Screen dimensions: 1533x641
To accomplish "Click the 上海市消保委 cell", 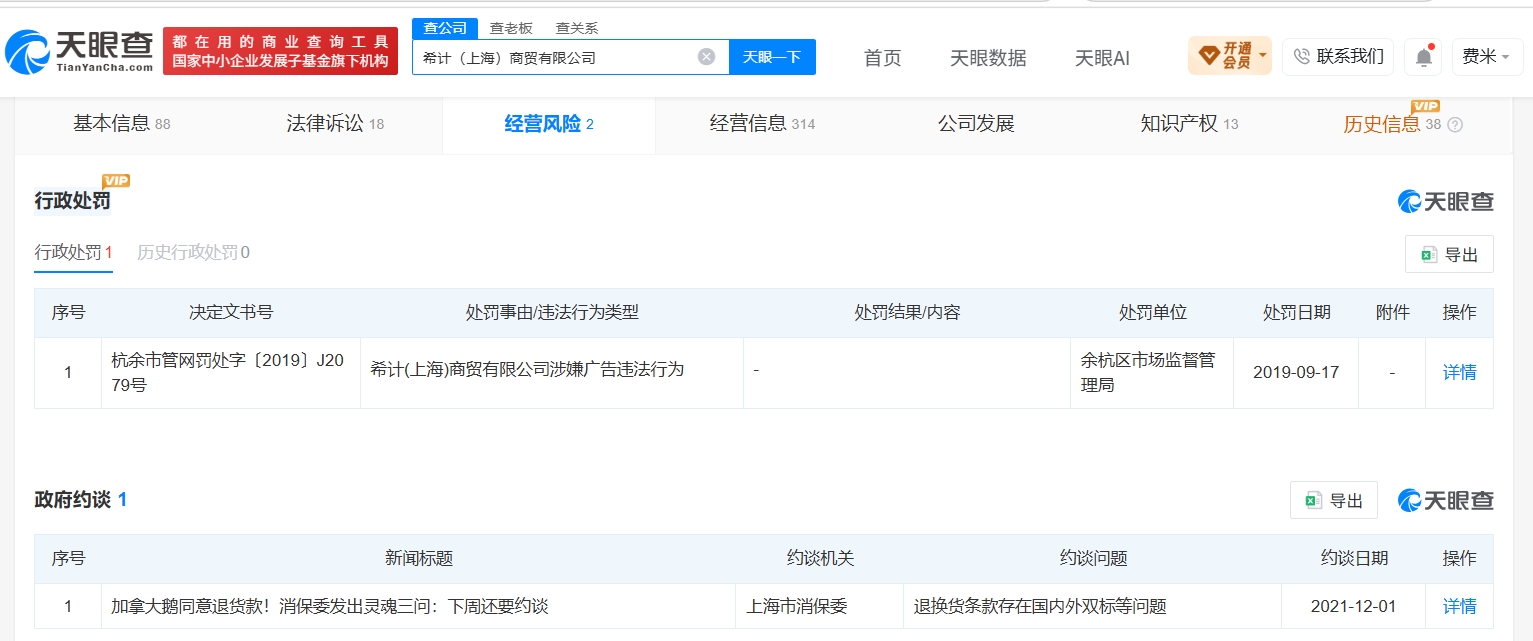I will coord(819,606).
